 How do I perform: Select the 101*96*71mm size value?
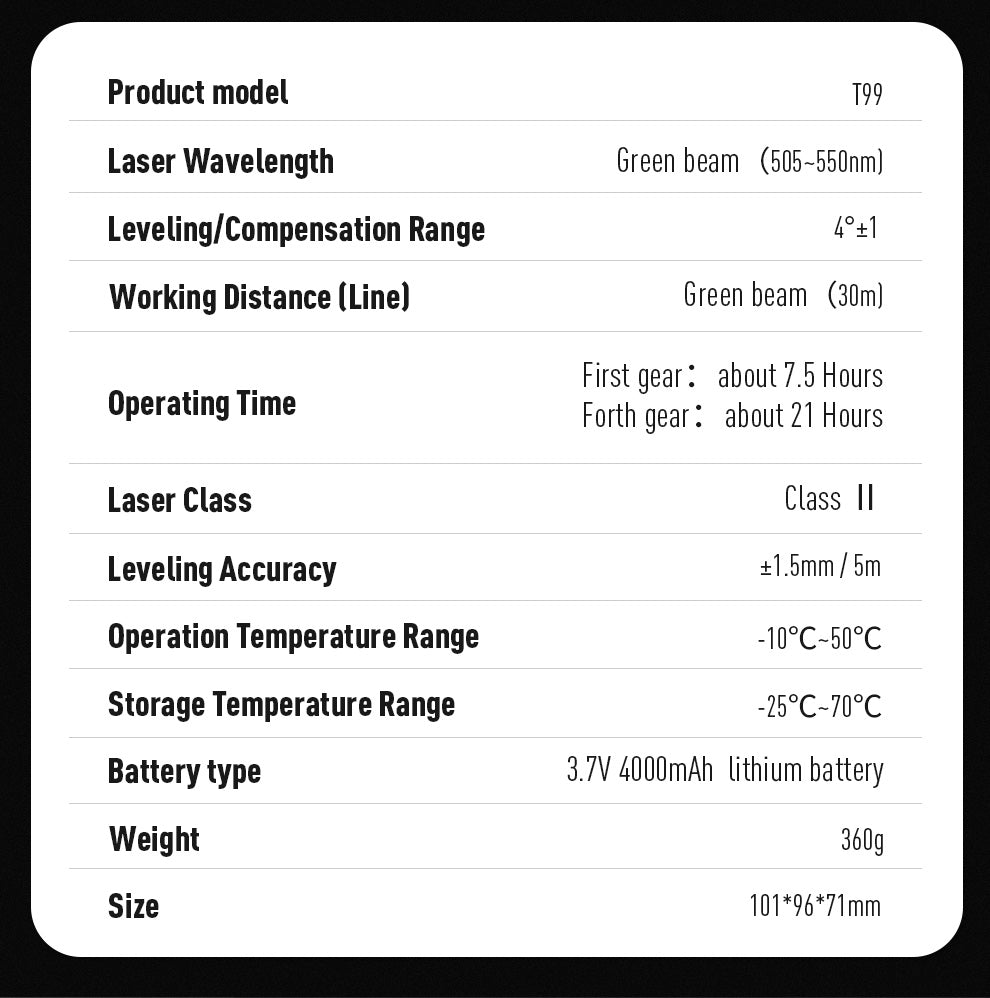coord(815,906)
